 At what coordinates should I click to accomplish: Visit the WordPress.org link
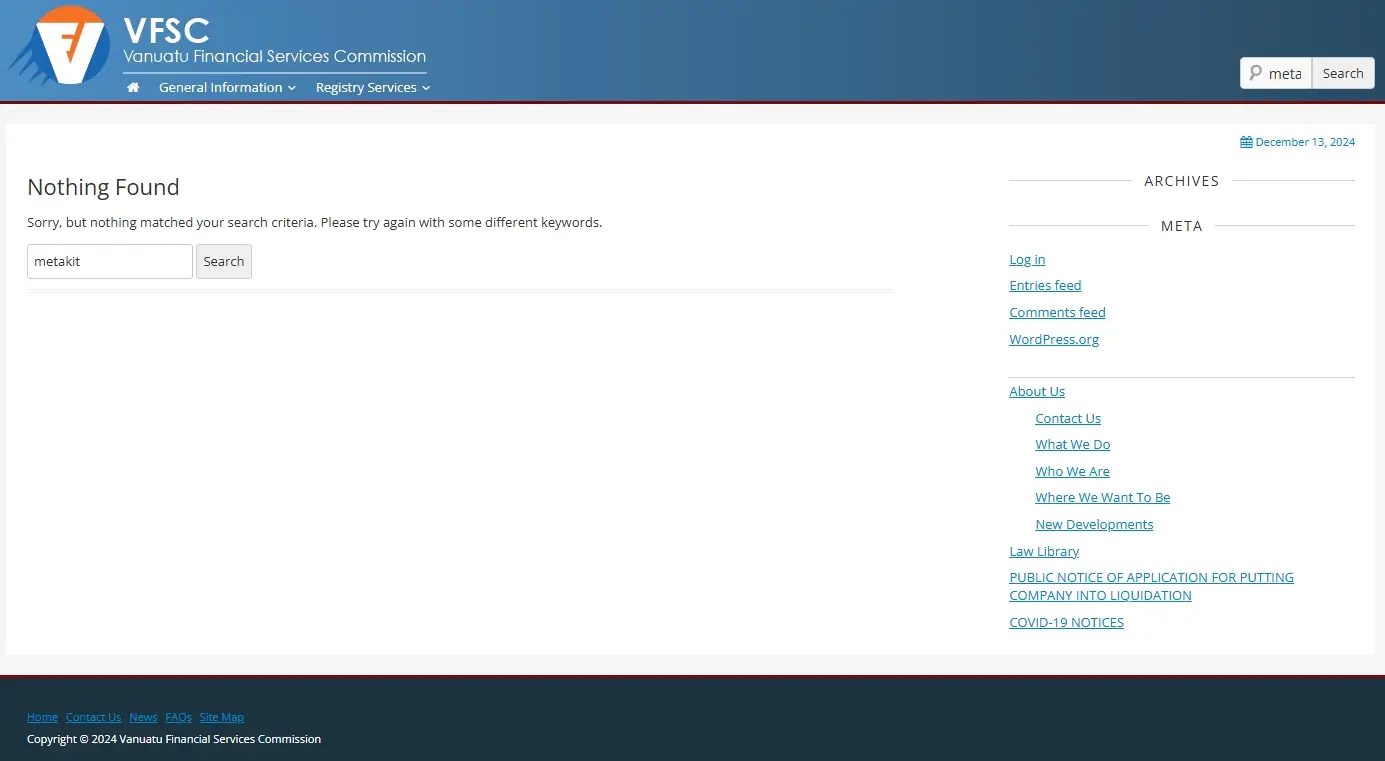tap(1053, 339)
